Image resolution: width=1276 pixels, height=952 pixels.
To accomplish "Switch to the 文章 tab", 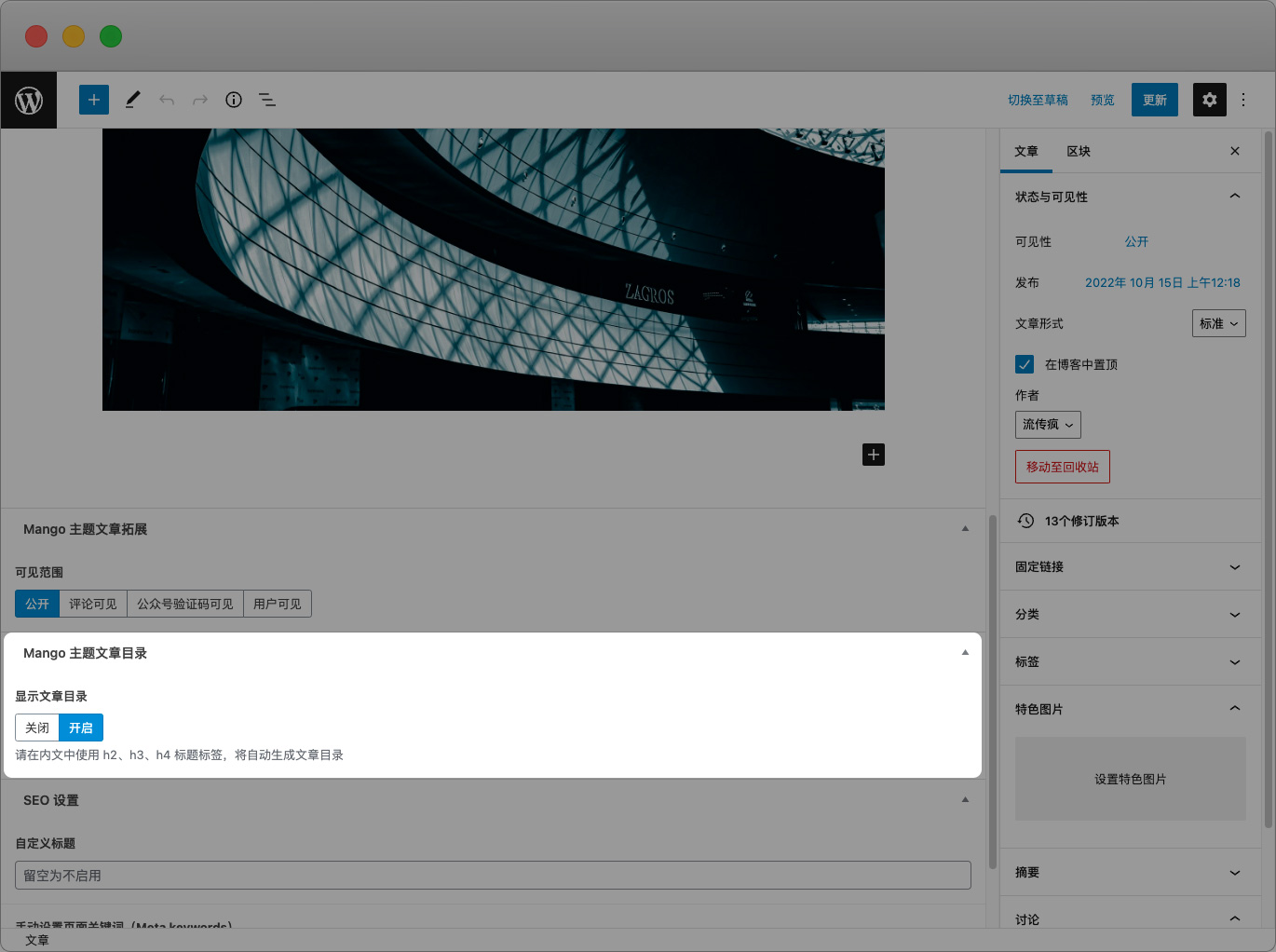I will coord(1026,151).
